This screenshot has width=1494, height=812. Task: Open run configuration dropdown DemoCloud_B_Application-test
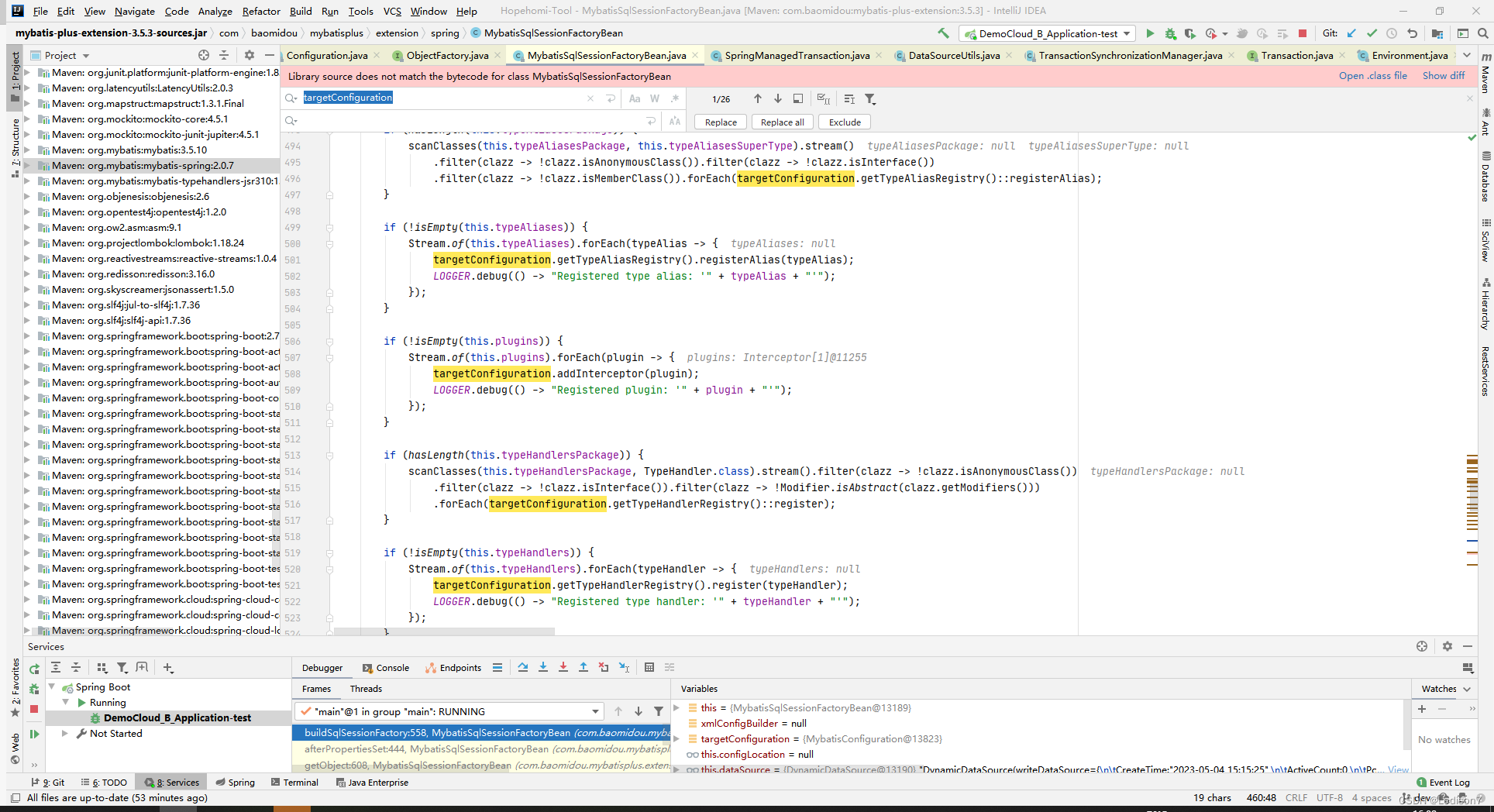(x=1048, y=33)
